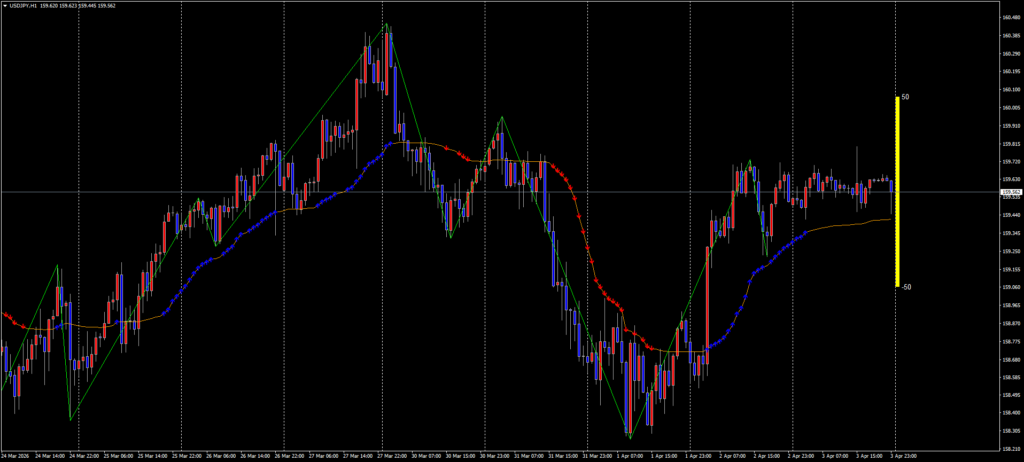Click the 50 label above yellow bar
This screenshot has width=1024, height=462.
(905, 98)
